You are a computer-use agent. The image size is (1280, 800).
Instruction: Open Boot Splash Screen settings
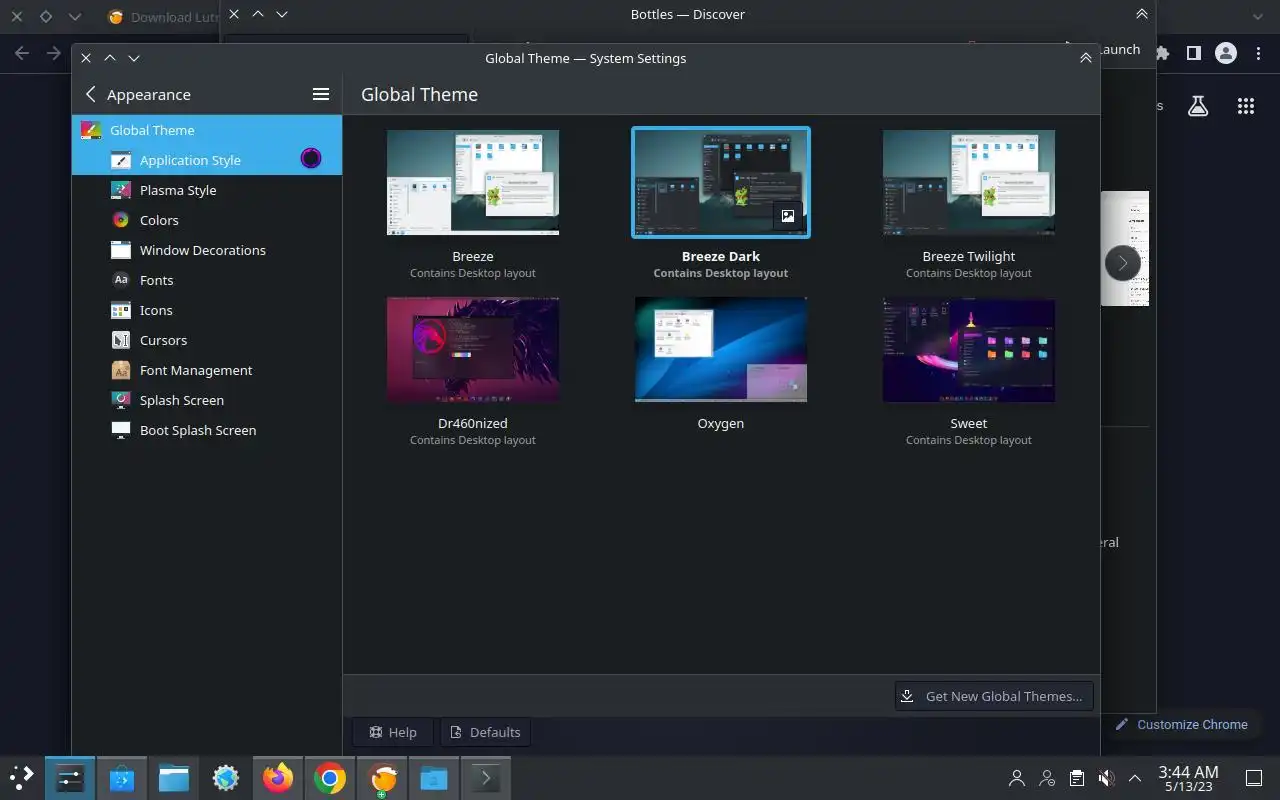point(207,430)
